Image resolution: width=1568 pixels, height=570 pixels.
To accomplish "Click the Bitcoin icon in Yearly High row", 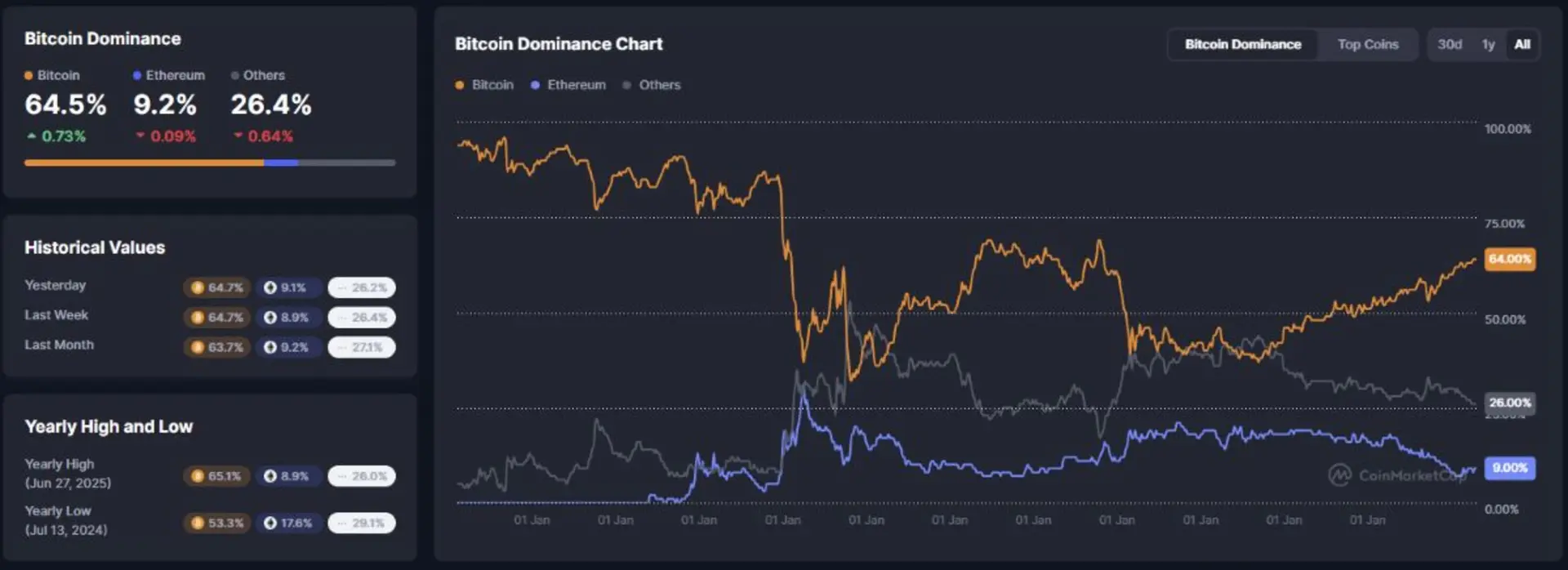I will click(x=197, y=476).
